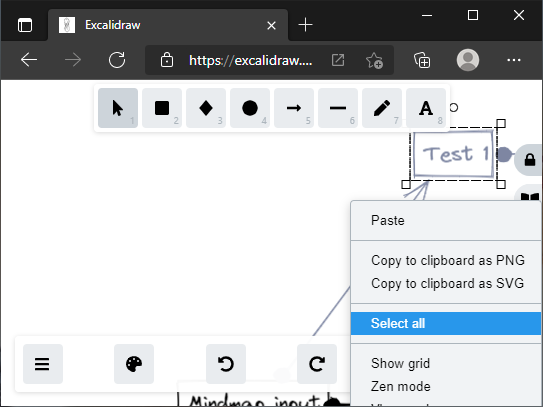This screenshot has height=407, width=543.
Task: Switch to the Excalidraw tab
Action: 168,25
